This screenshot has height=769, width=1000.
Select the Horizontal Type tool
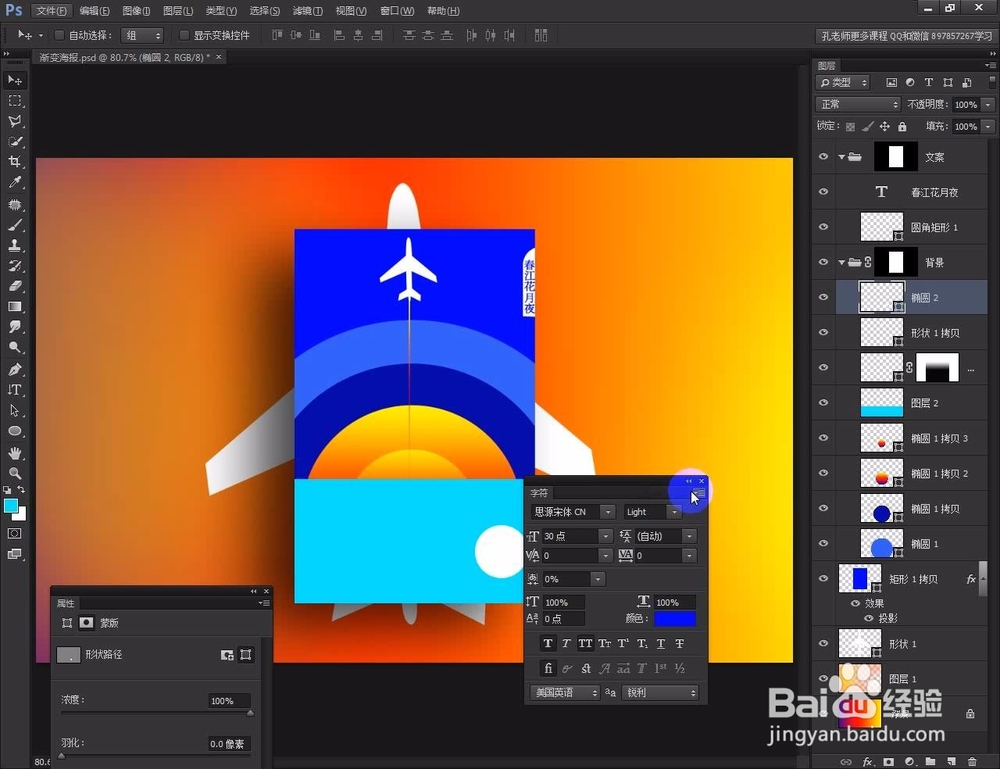(x=14, y=390)
